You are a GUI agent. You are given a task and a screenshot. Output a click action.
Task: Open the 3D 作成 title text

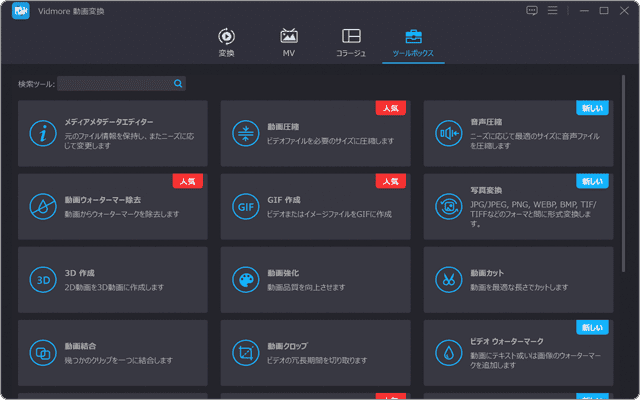click(x=80, y=273)
